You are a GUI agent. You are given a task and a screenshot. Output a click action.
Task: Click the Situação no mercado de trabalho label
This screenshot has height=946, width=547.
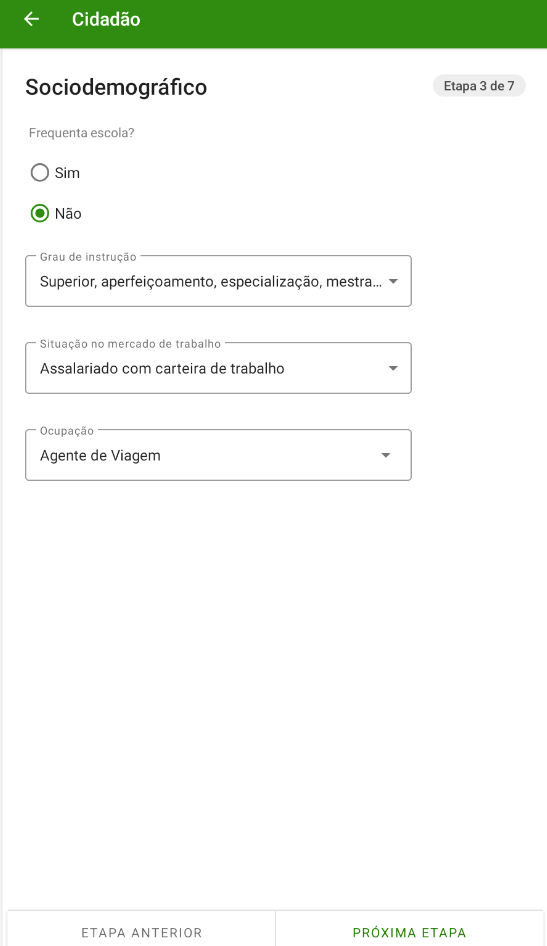point(130,344)
